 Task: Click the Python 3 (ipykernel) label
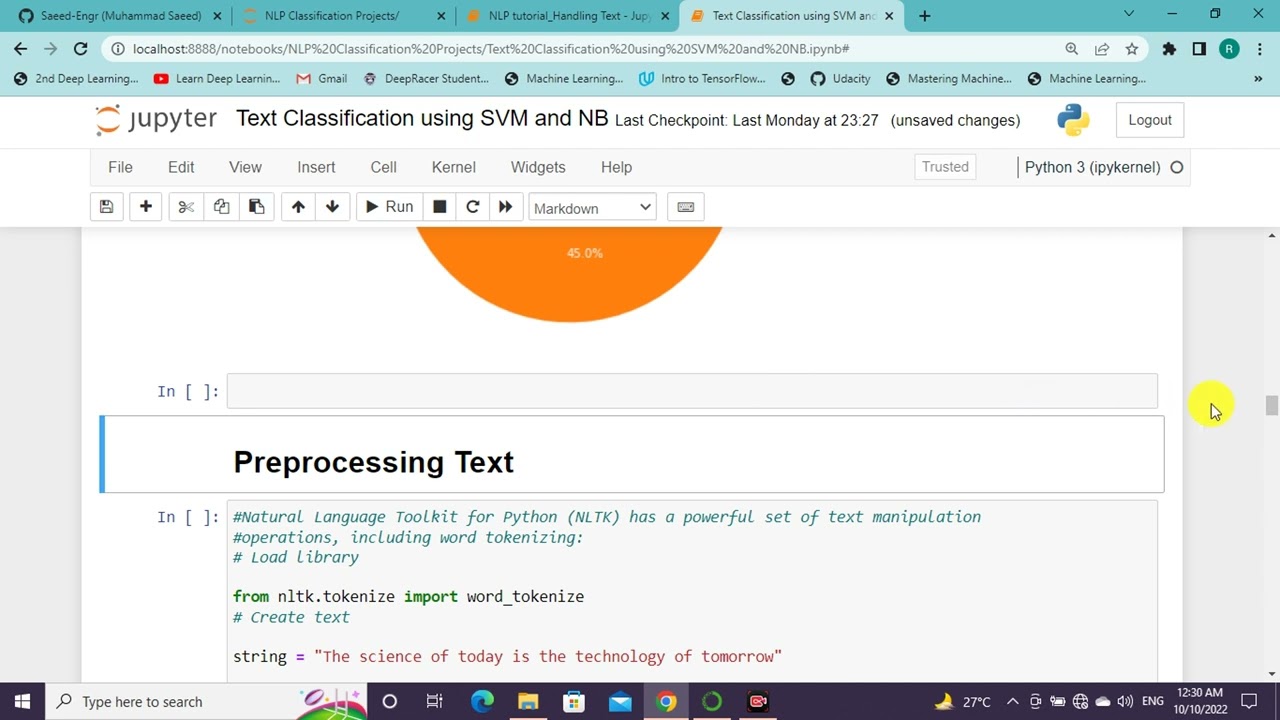[1092, 167]
